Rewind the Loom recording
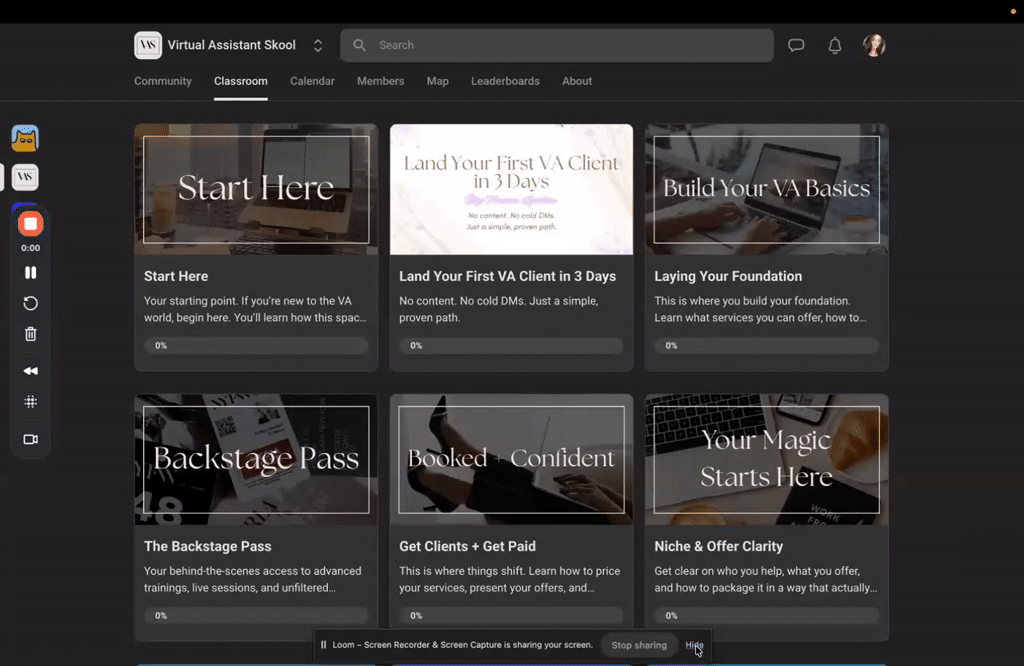The height and width of the screenshot is (666, 1024). pos(30,370)
